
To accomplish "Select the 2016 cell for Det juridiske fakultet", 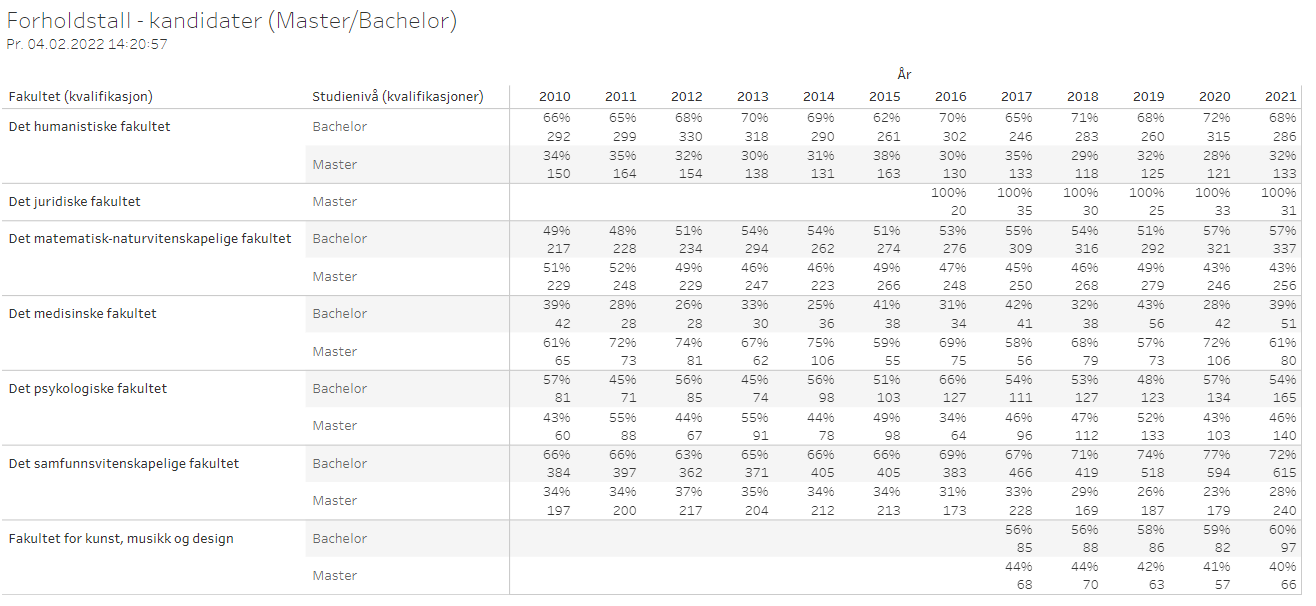I will pyautogui.click(x=951, y=202).
